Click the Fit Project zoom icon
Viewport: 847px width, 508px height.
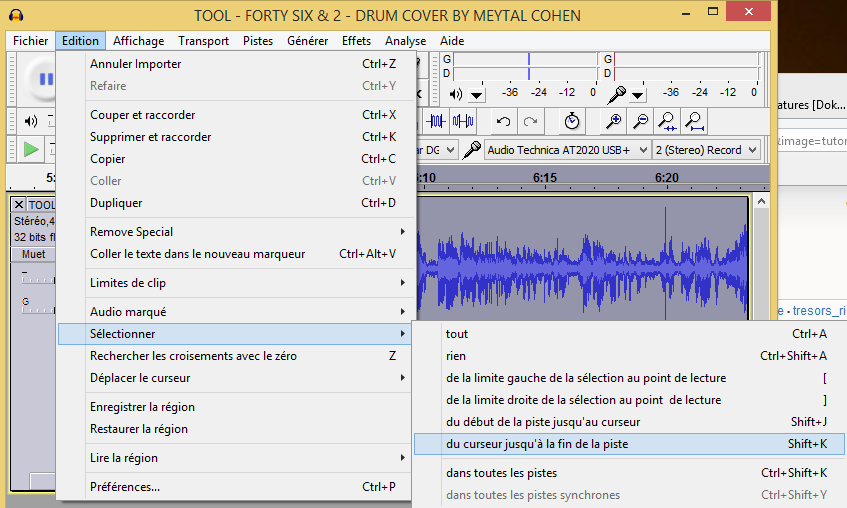(x=694, y=121)
